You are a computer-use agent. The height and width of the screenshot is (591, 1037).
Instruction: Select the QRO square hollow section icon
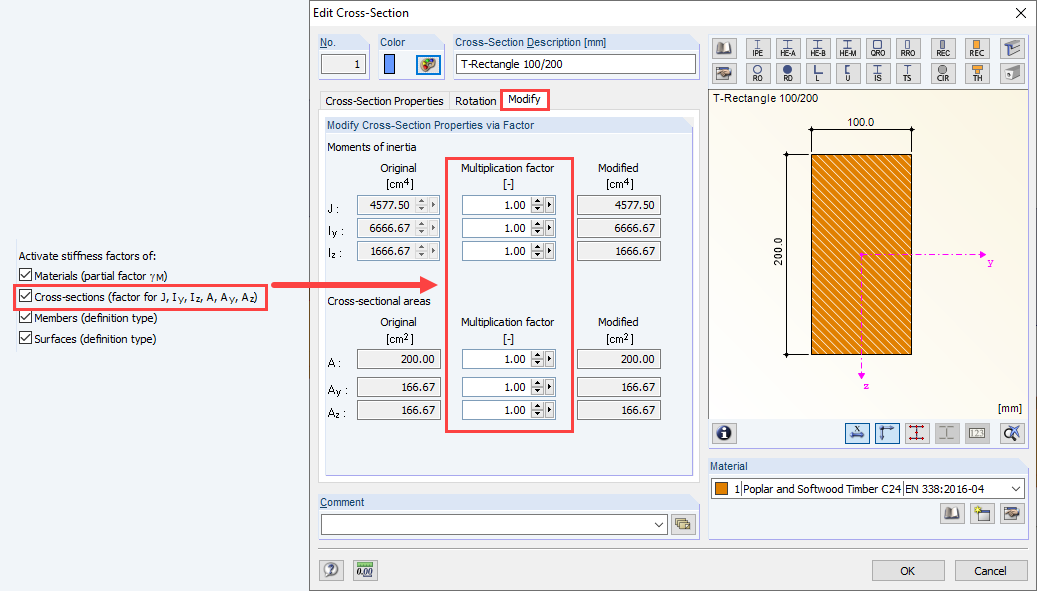click(x=878, y=48)
